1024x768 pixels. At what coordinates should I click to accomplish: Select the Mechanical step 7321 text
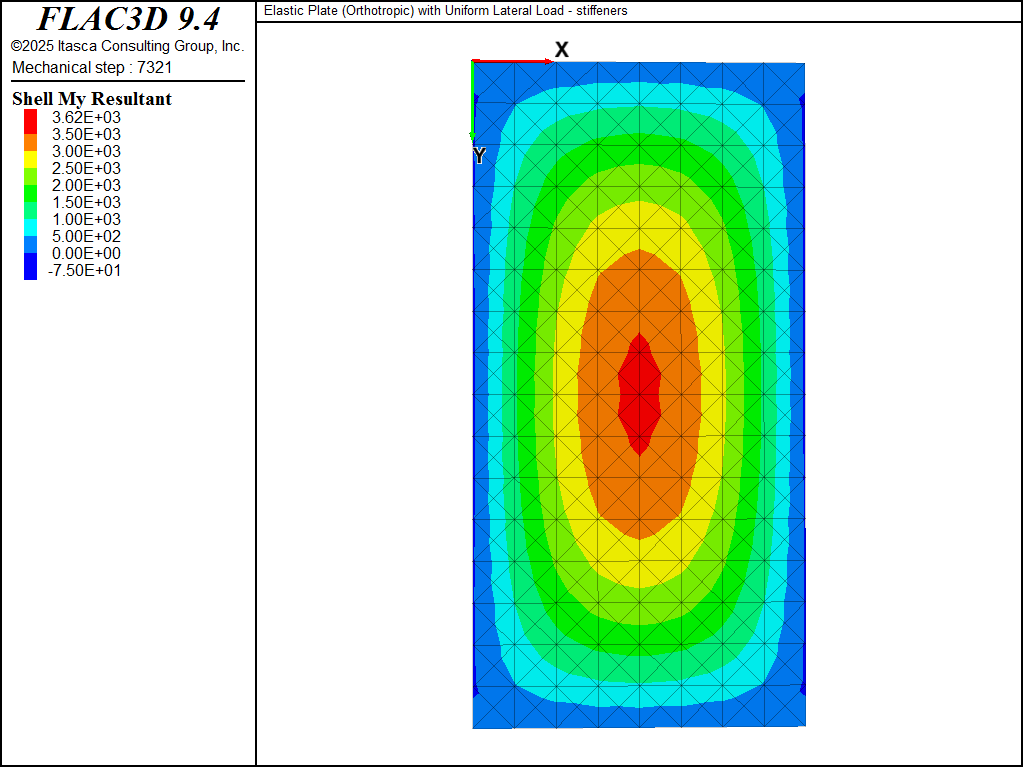pyautogui.click(x=93, y=67)
